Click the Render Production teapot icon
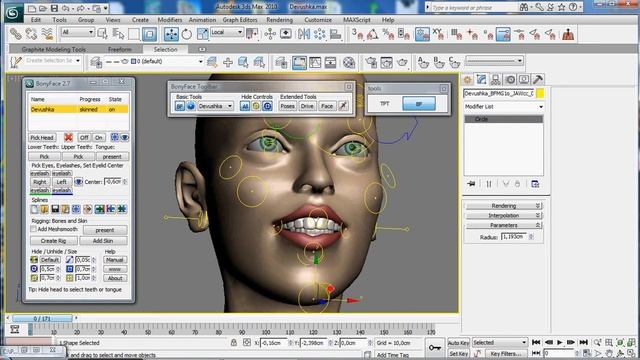 402,62
